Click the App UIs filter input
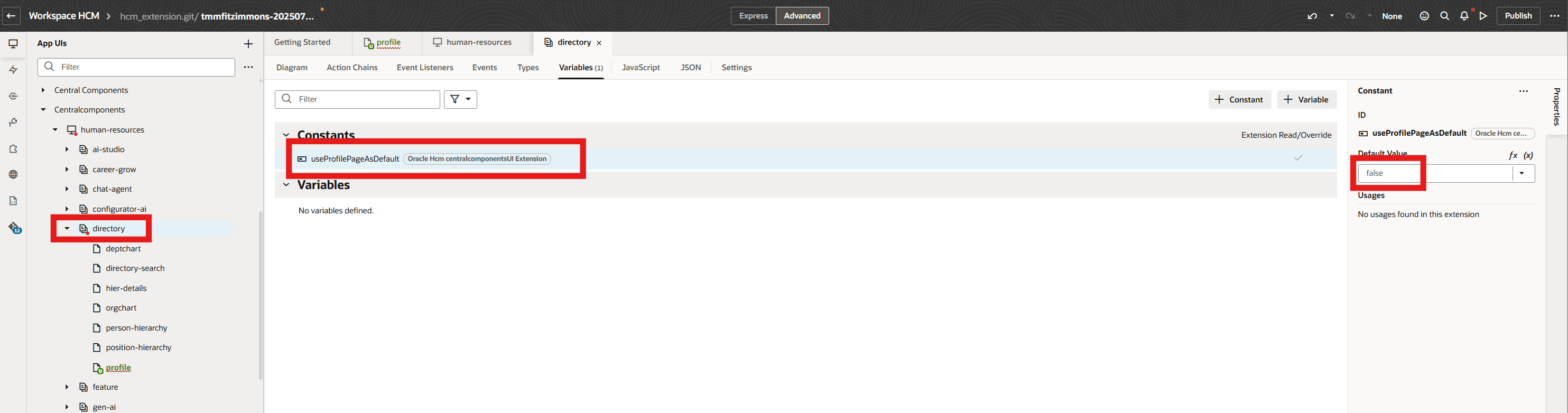 (136, 67)
